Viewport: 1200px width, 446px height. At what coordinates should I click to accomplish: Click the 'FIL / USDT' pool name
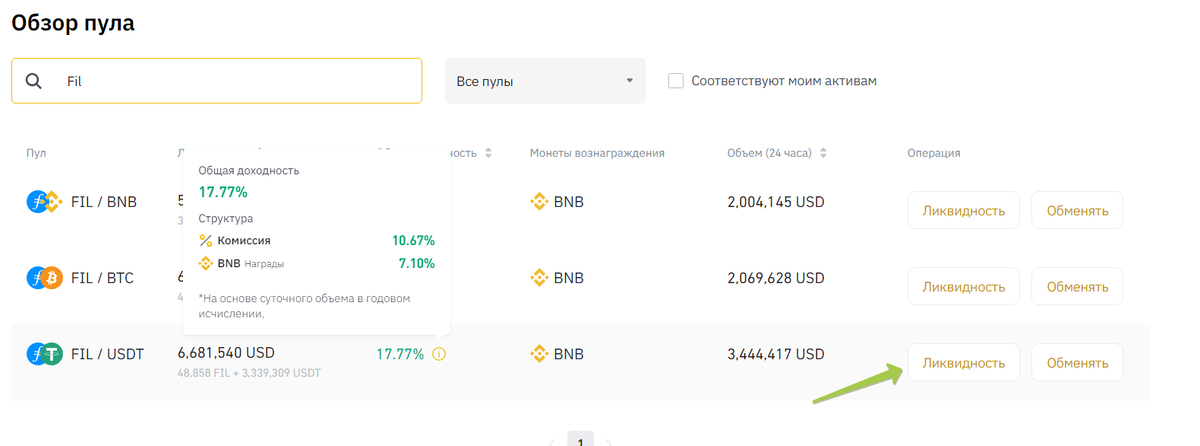click(x=107, y=354)
